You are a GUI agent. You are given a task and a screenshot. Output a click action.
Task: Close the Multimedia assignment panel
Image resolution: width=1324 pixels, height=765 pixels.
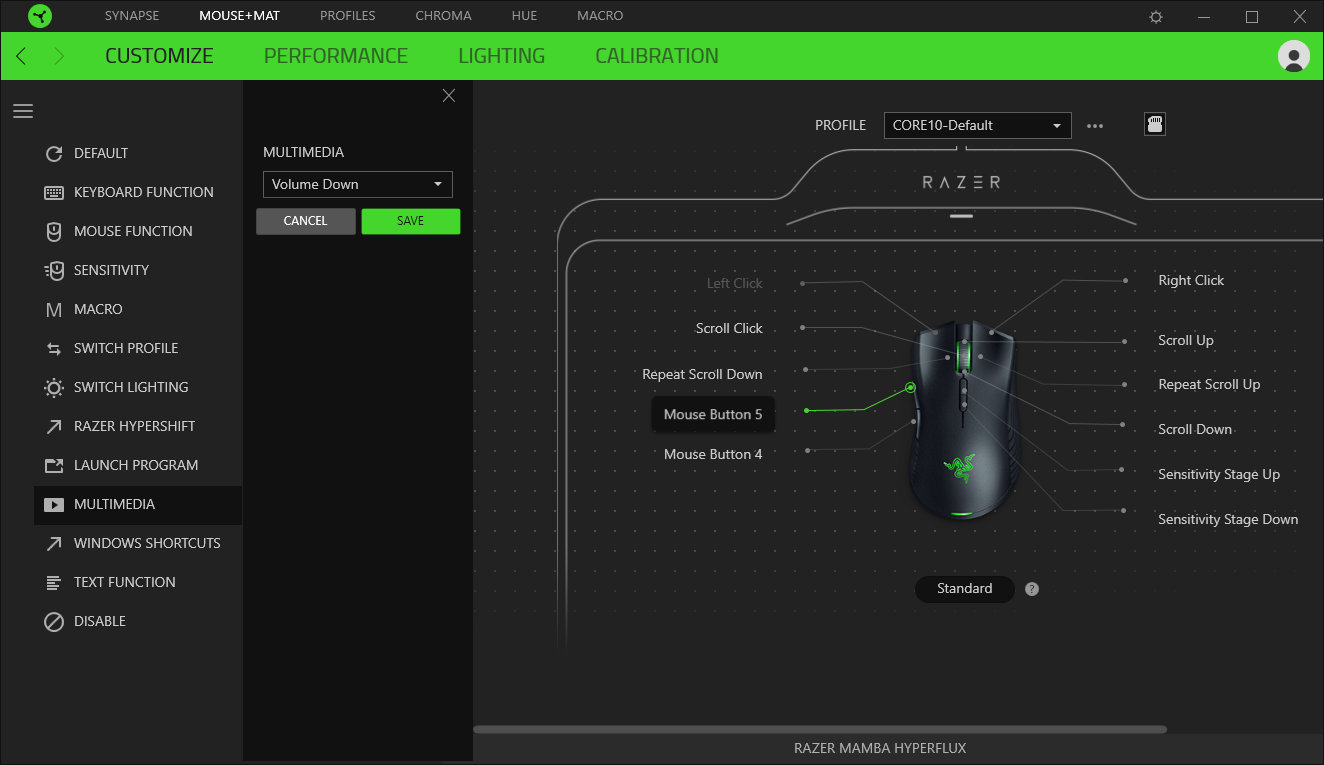pos(449,95)
